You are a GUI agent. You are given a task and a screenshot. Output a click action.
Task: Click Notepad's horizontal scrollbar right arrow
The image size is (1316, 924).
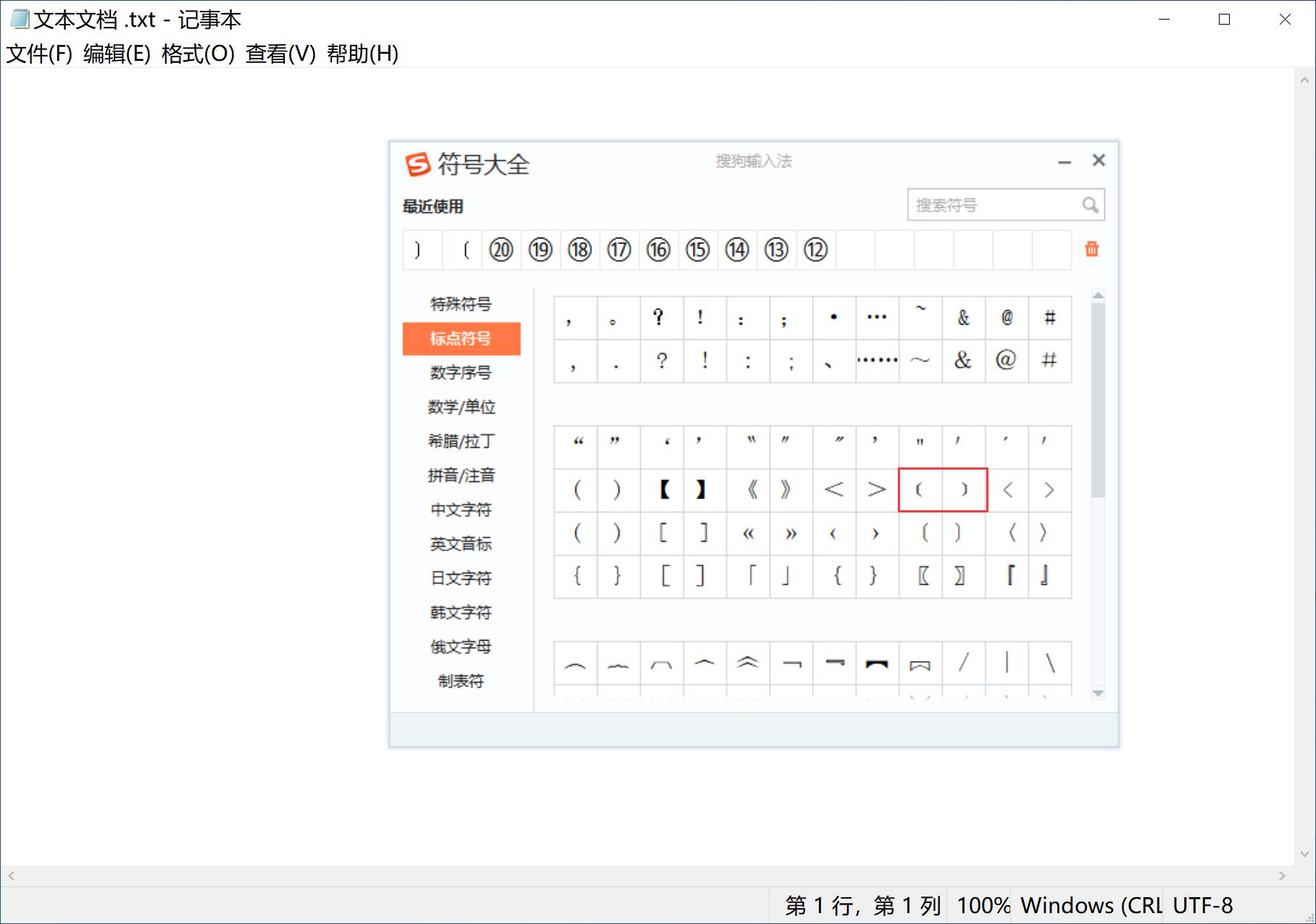tap(1282, 875)
